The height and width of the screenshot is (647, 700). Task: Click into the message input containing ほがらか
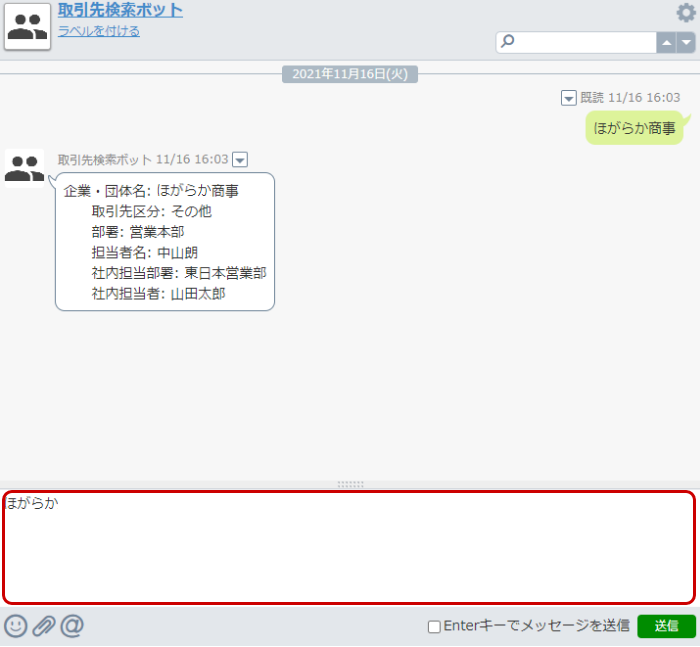(x=349, y=548)
